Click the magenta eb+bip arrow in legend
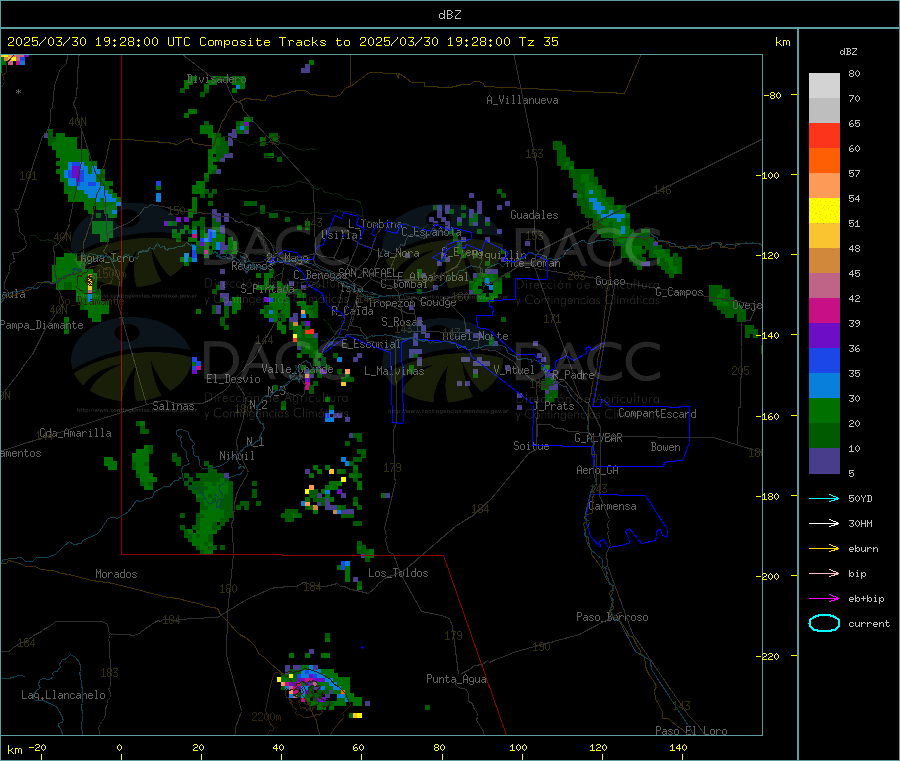Image resolution: width=900 pixels, height=761 pixels. (x=824, y=599)
